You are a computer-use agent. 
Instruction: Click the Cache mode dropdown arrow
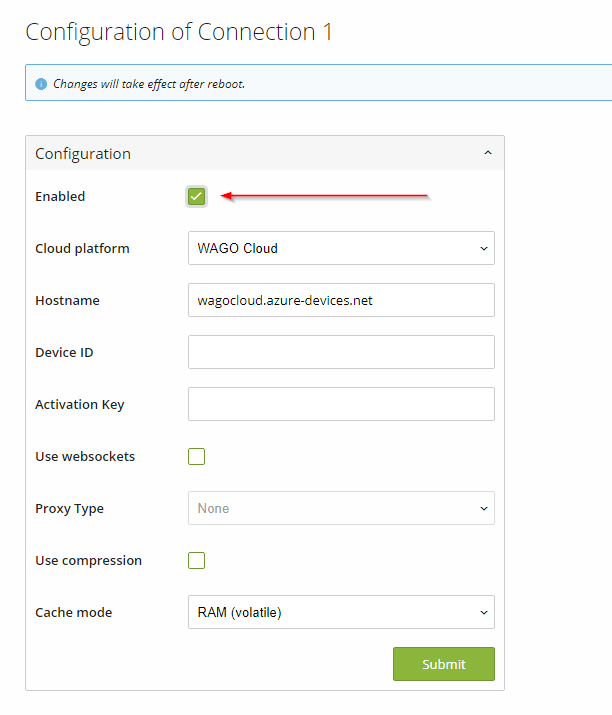[x=484, y=612]
